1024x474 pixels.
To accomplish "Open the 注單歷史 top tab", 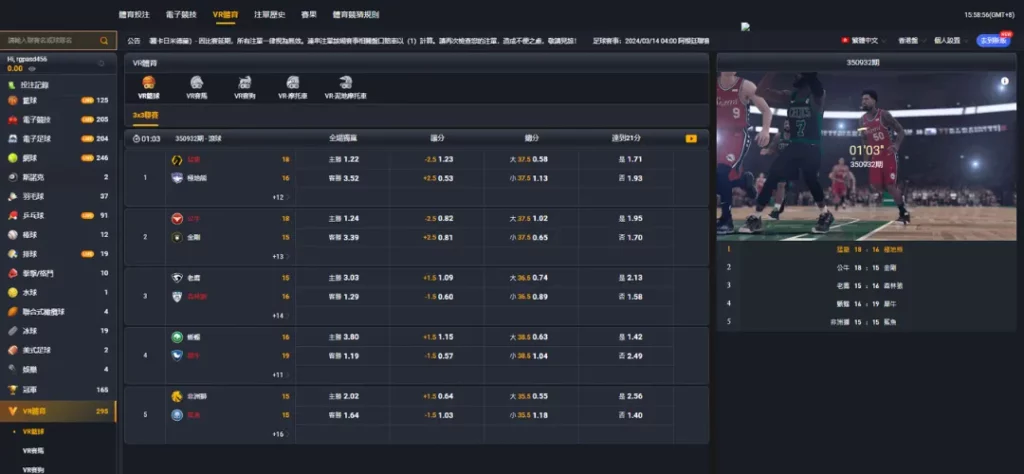I will click(270, 14).
